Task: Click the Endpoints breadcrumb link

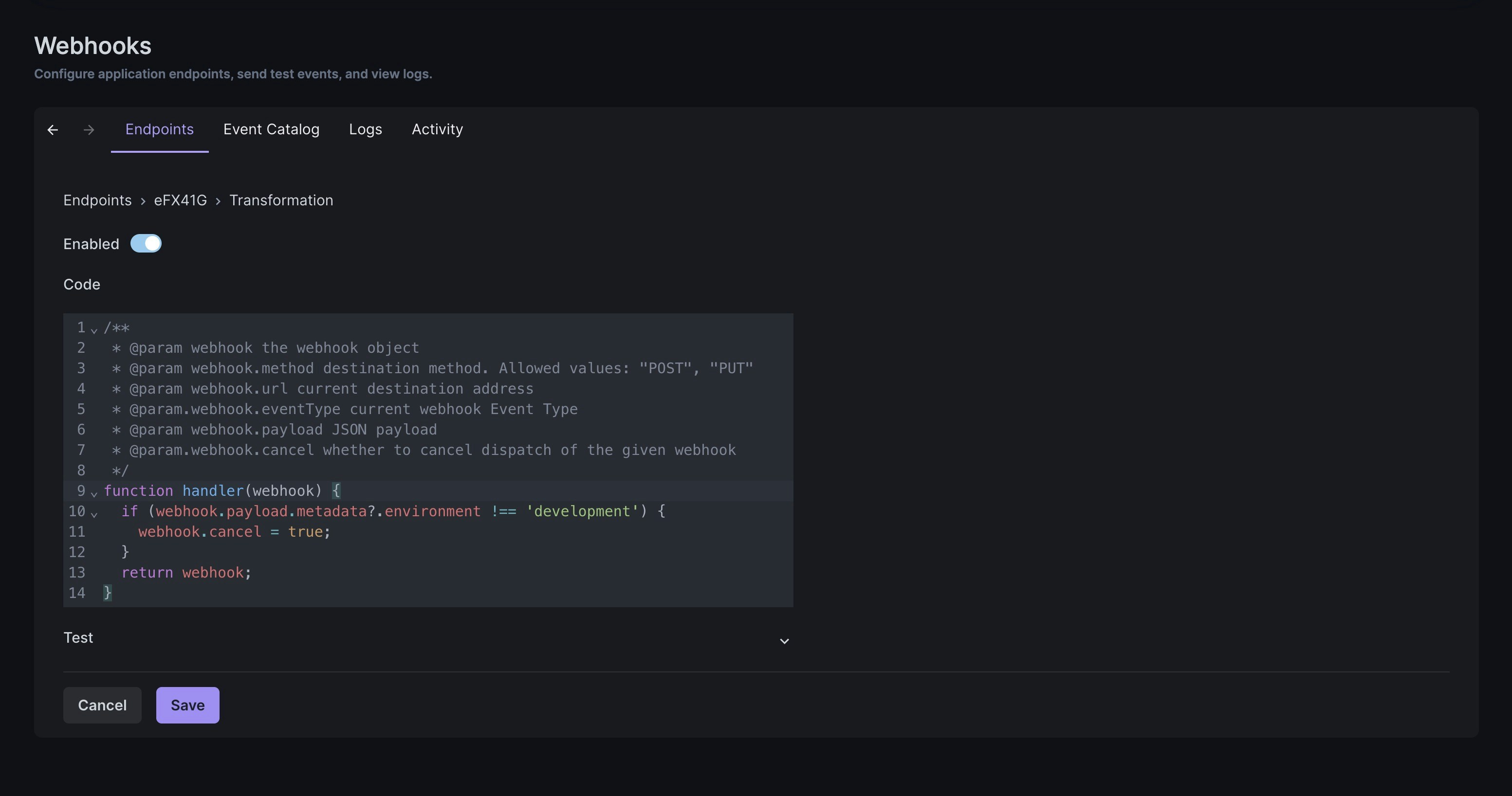Action: click(97, 200)
